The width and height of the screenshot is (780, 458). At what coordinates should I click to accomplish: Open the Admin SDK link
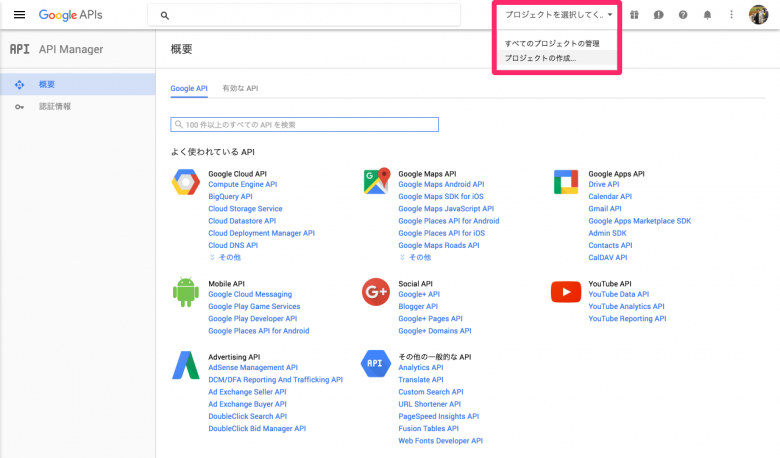tap(607, 233)
